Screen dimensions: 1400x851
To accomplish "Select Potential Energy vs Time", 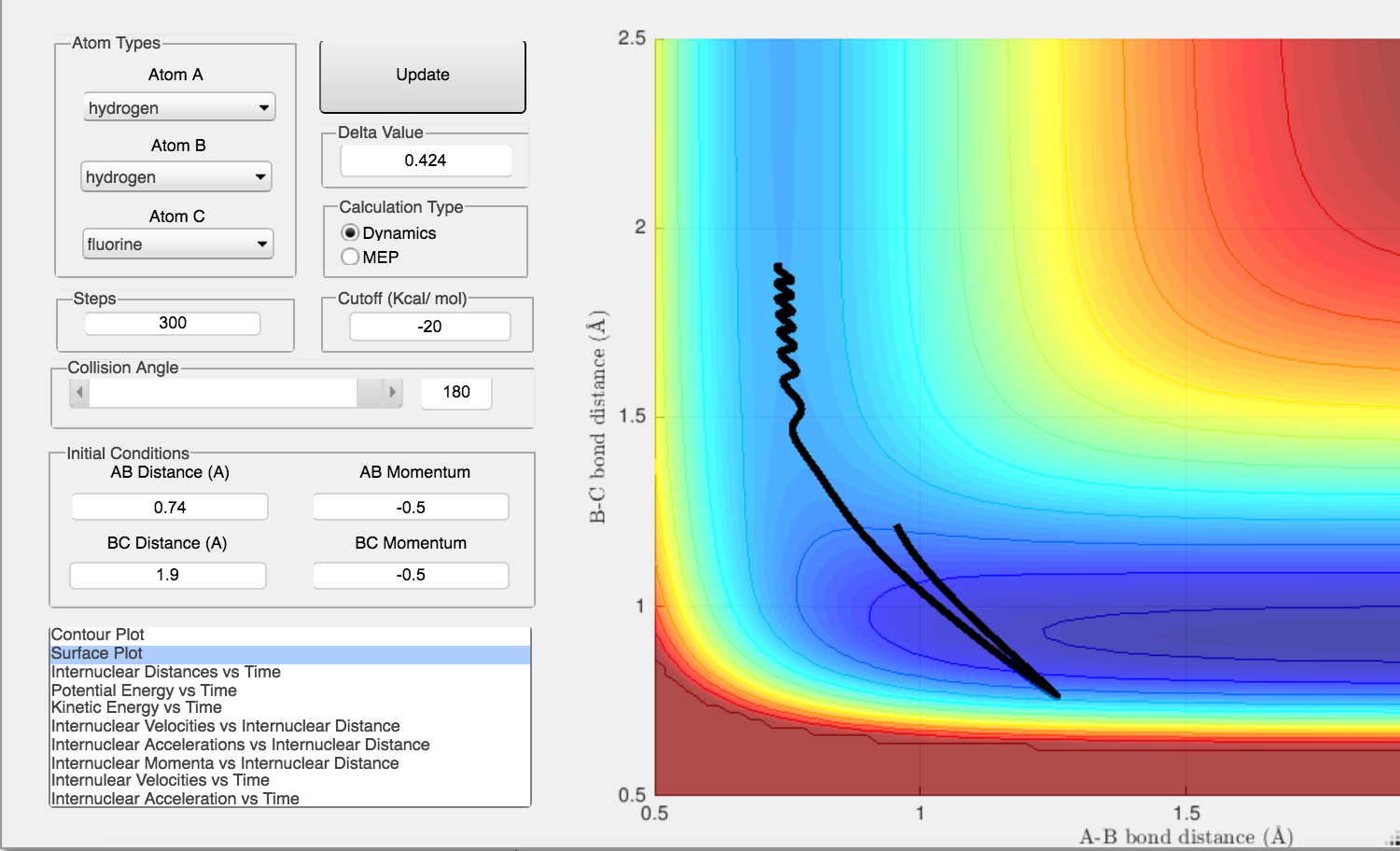I will pos(289,691).
